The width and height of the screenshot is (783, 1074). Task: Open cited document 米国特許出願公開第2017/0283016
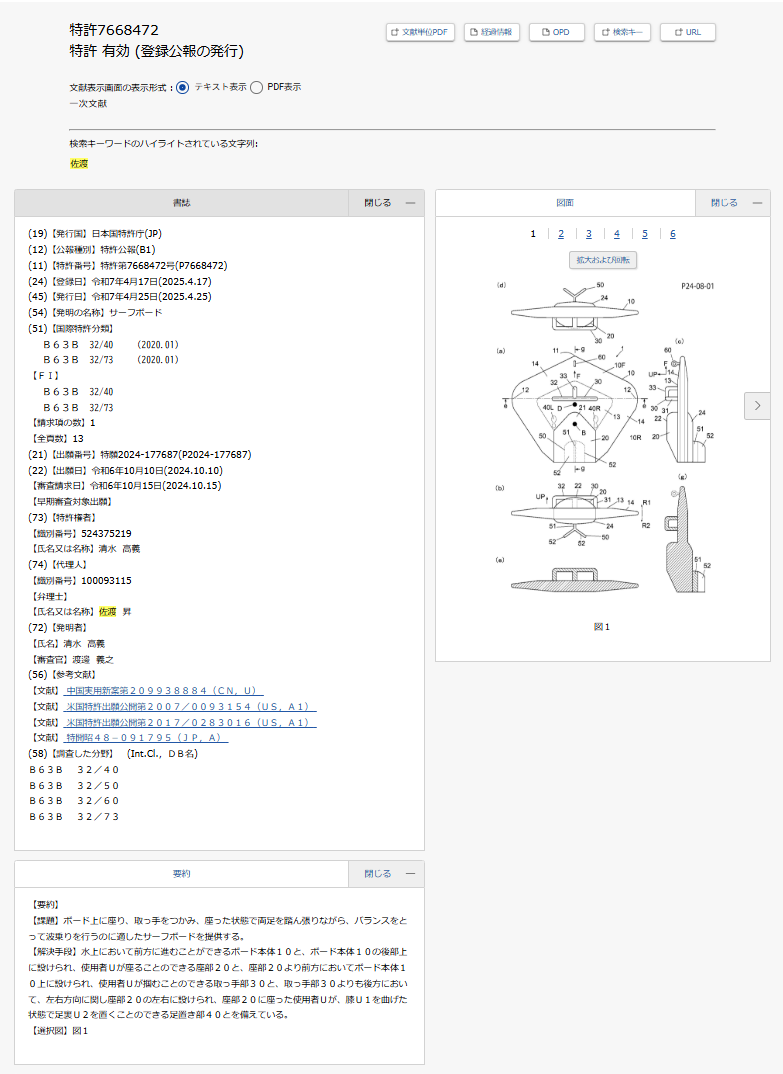point(190,722)
